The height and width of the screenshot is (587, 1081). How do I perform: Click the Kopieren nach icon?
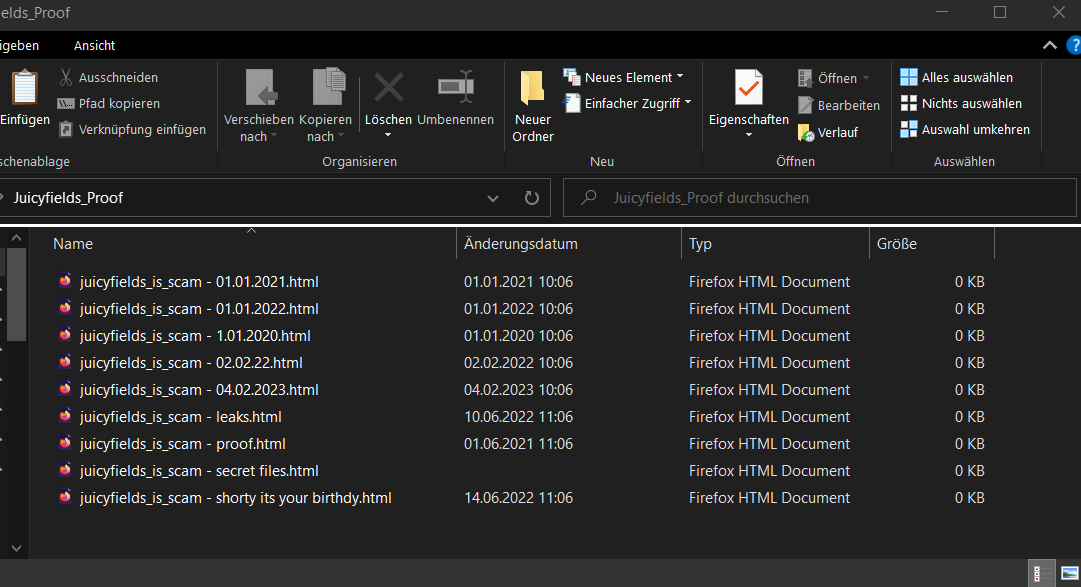(x=329, y=87)
